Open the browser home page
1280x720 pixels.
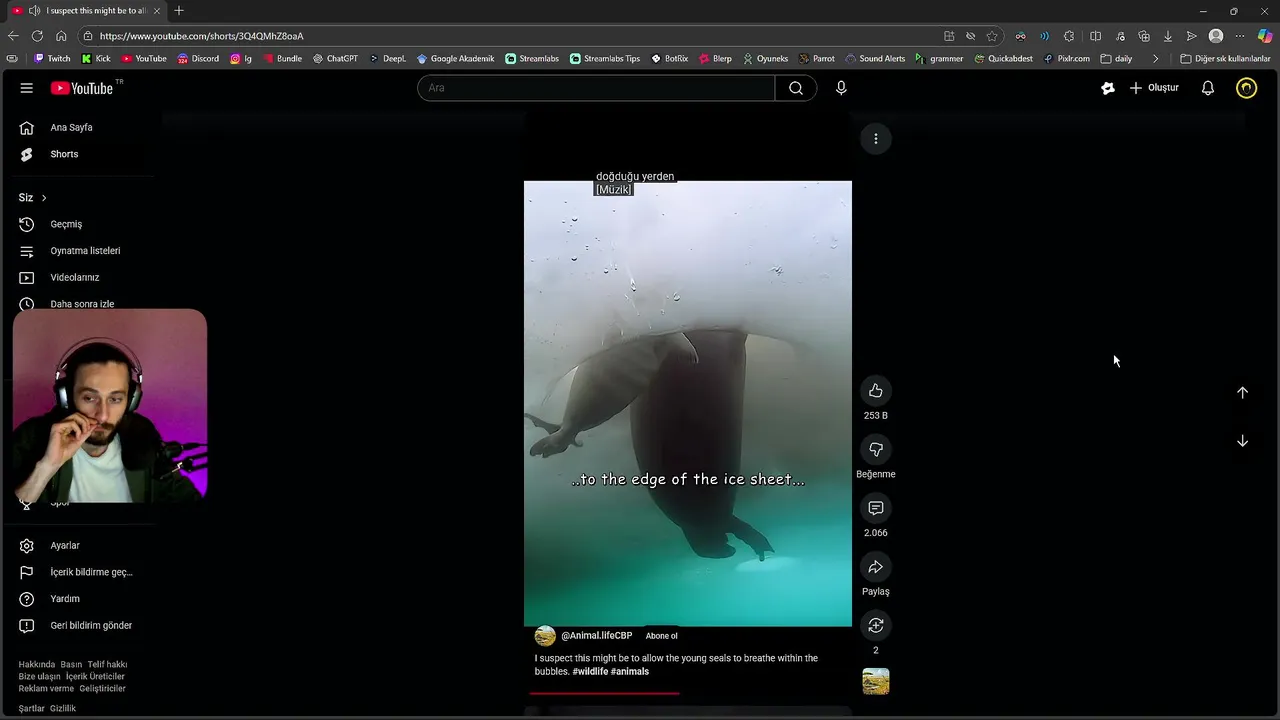click(61, 36)
